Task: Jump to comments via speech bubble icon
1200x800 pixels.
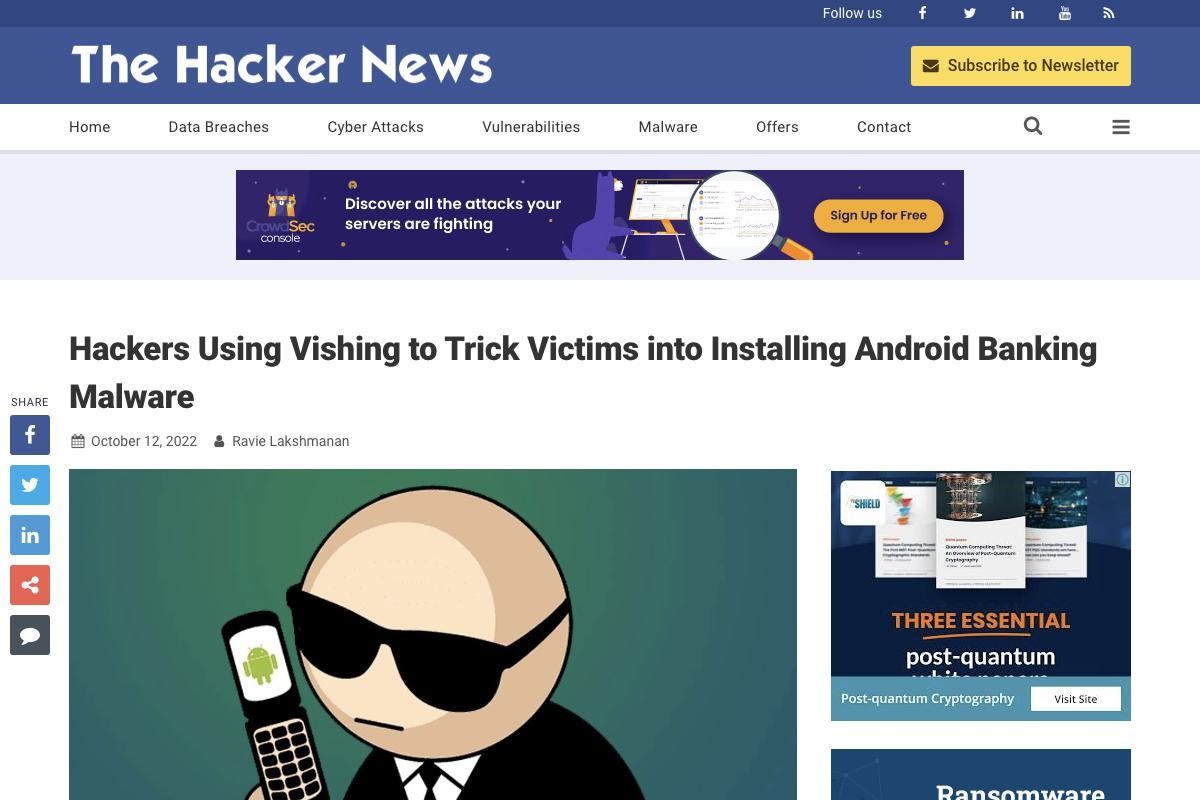Action: coord(30,635)
